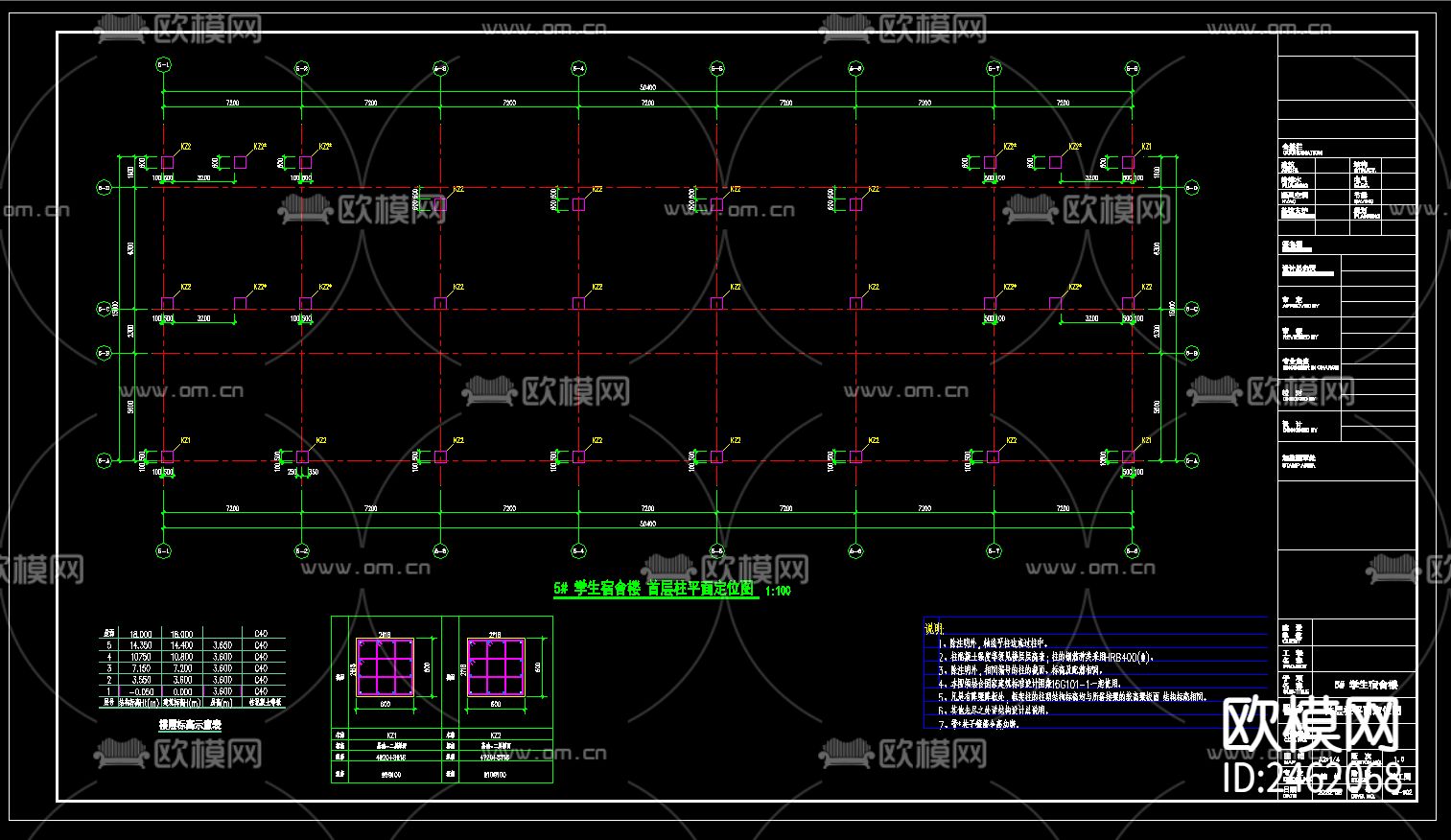The height and width of the screenshot is (840, 1451).
Task: Click the KZ1 label at axes S-1 and S-A
Action: pos(186,440)
